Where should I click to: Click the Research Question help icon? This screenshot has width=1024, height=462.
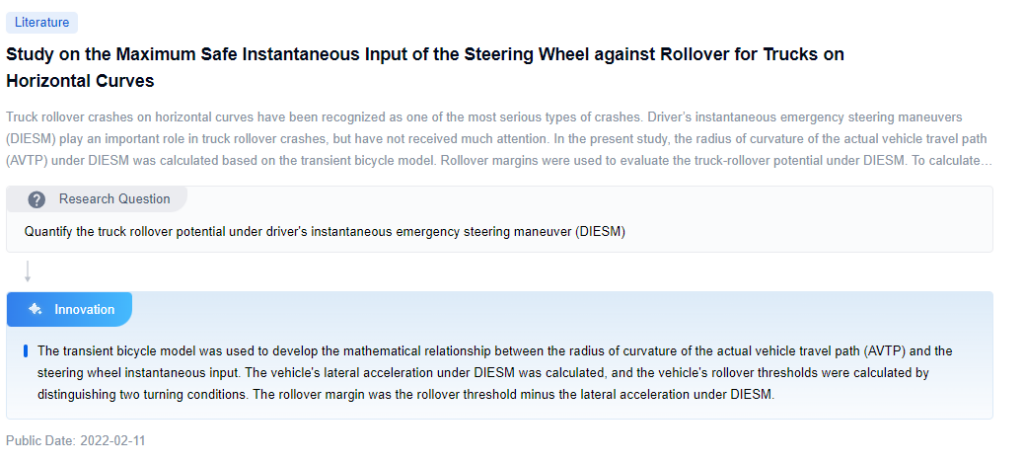[37, 199]
